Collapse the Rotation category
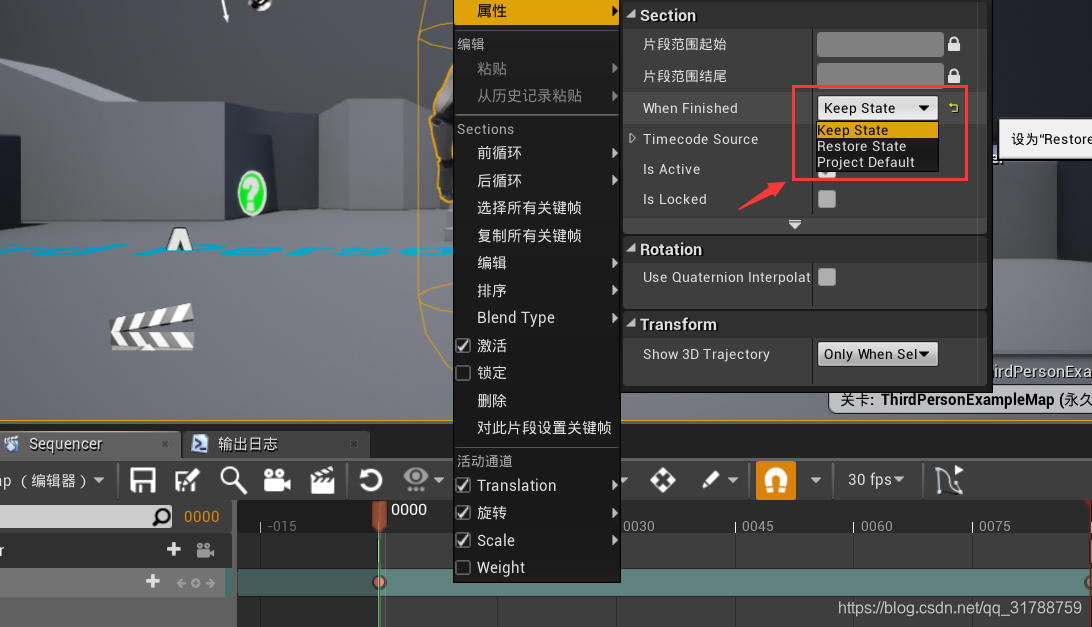This screenshot has height=627, width=1092. tap(631, 248)
